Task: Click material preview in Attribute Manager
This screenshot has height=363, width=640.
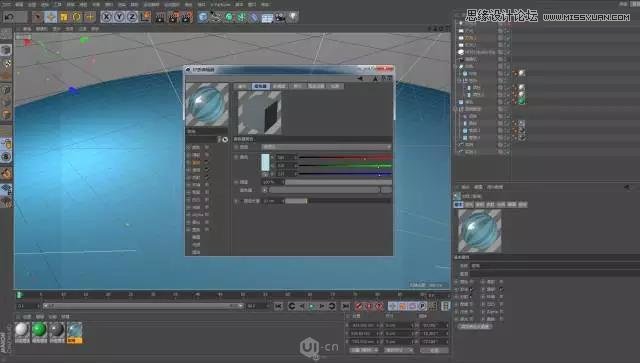Action: [x=480, y=231]
